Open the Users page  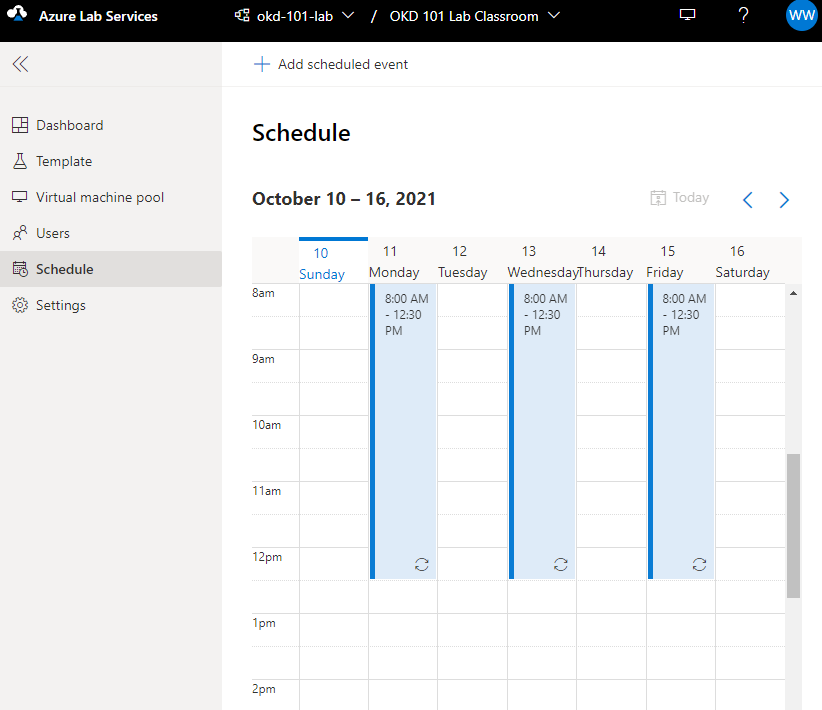111,233
